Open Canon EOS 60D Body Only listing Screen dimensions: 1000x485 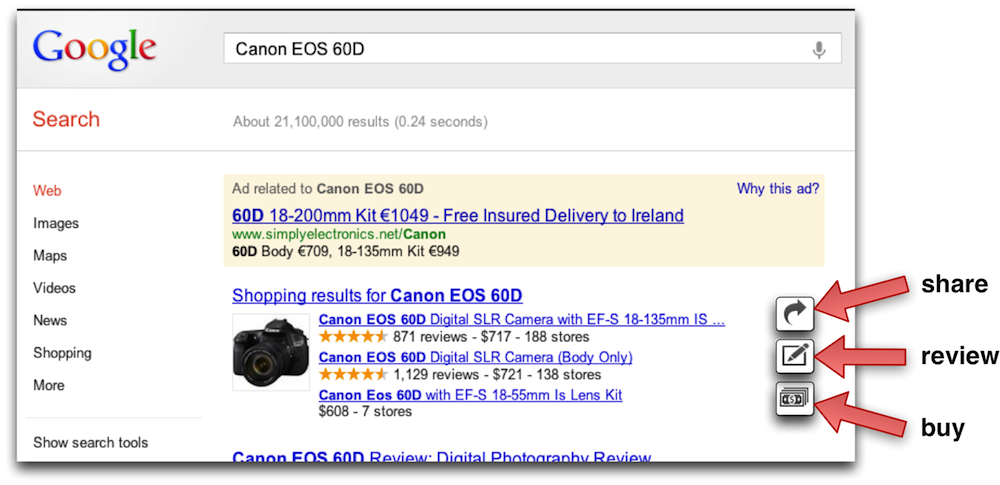tap(476, 357)
